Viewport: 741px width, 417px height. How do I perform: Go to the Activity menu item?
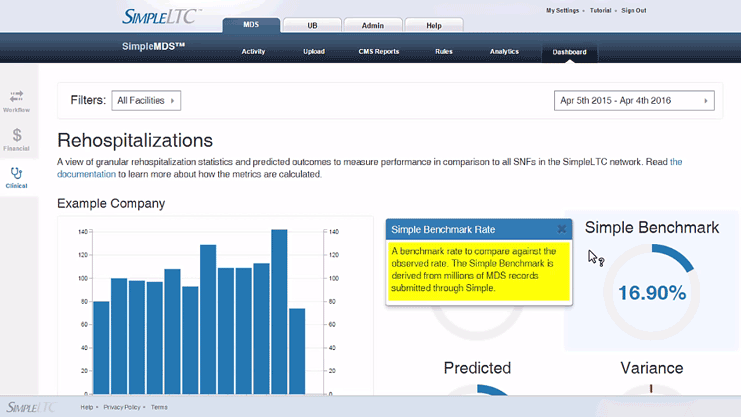pyautogui.click(x=253, y=51)
